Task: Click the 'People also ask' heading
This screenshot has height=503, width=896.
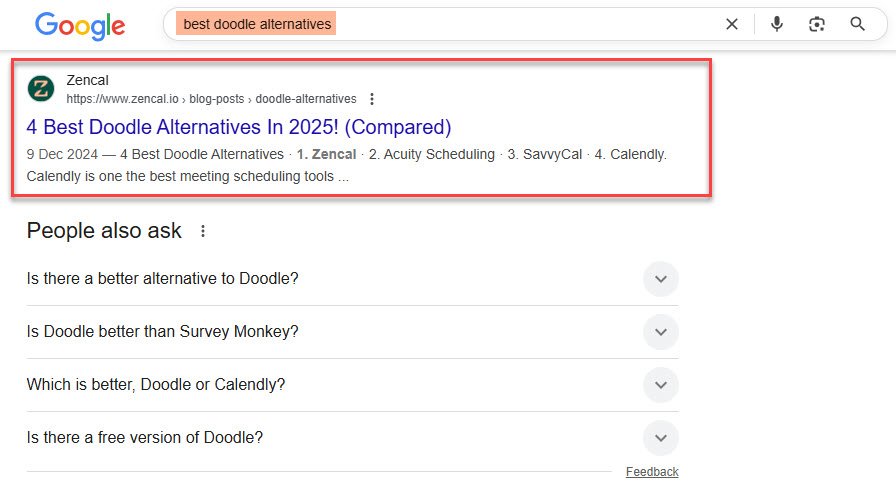Action: (104, 231)
